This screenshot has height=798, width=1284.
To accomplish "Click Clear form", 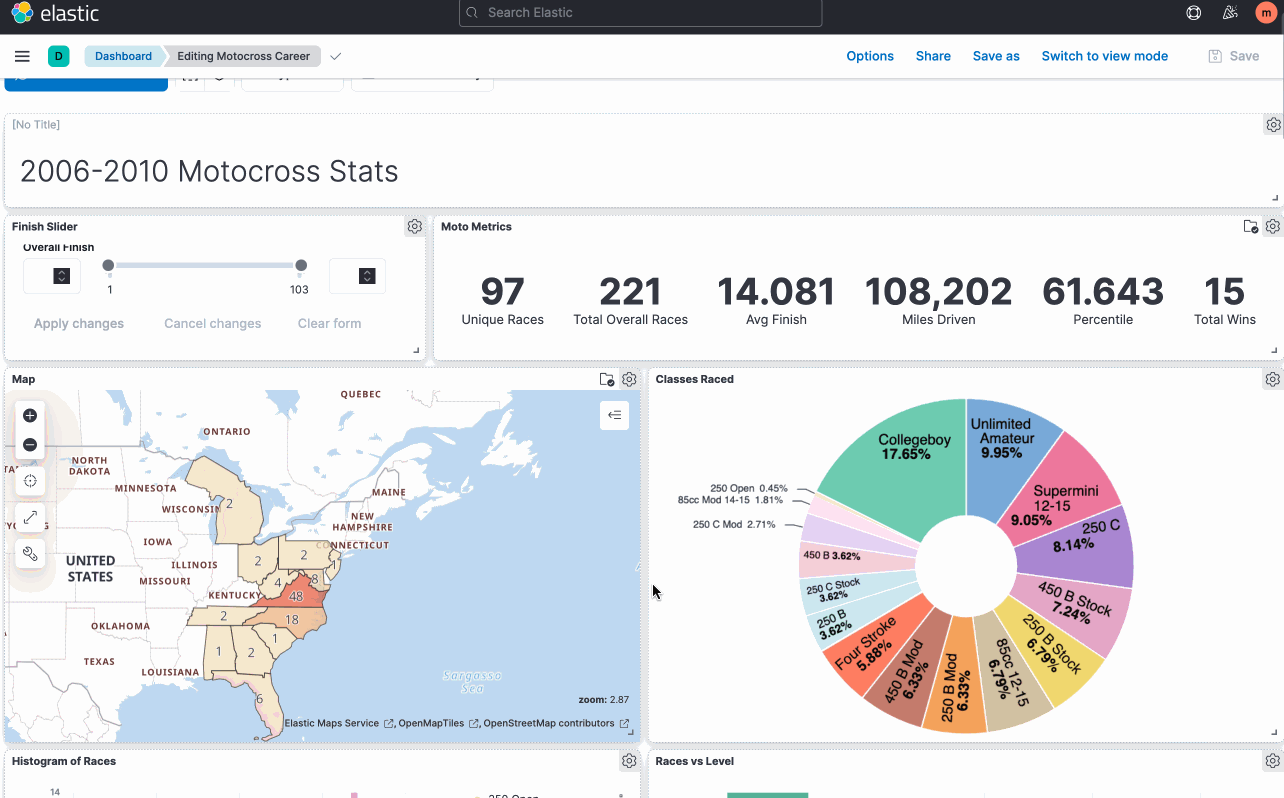I will pyautogui.click(x=329, y=323).
